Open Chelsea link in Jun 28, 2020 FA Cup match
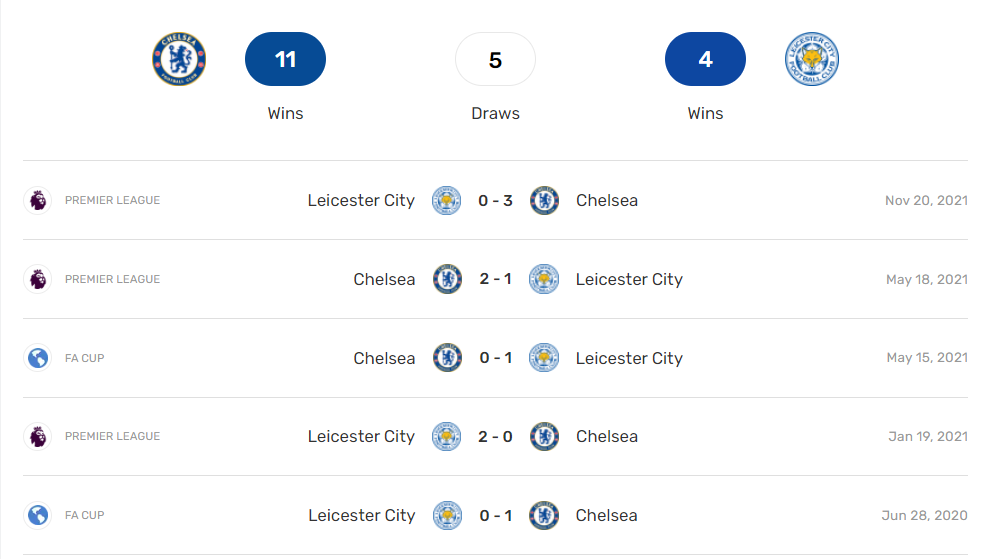Screen dimensions: 990x559 coord(606,515)
